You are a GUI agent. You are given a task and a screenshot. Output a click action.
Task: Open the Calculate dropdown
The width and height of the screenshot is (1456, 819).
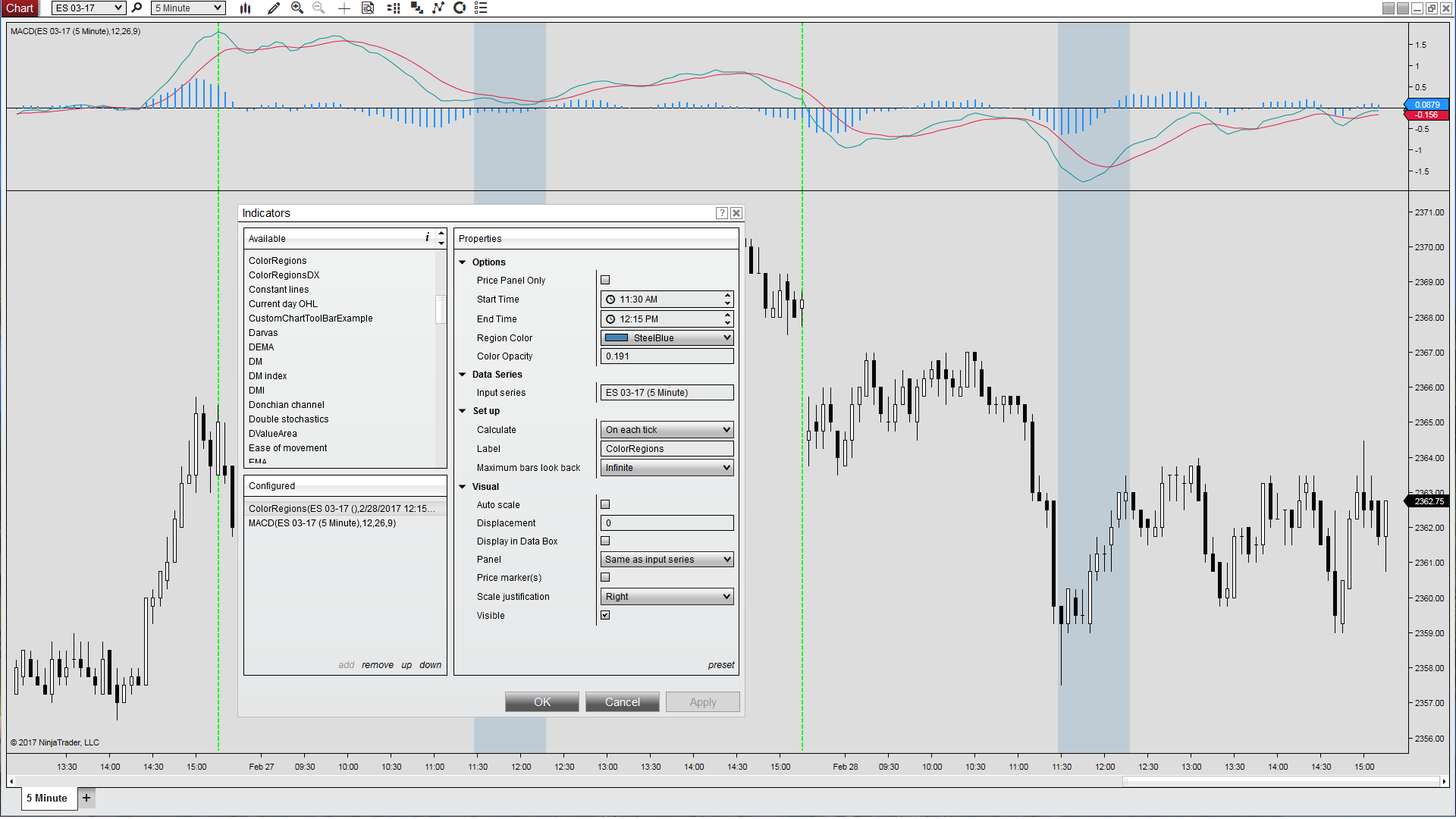[667, 430]
